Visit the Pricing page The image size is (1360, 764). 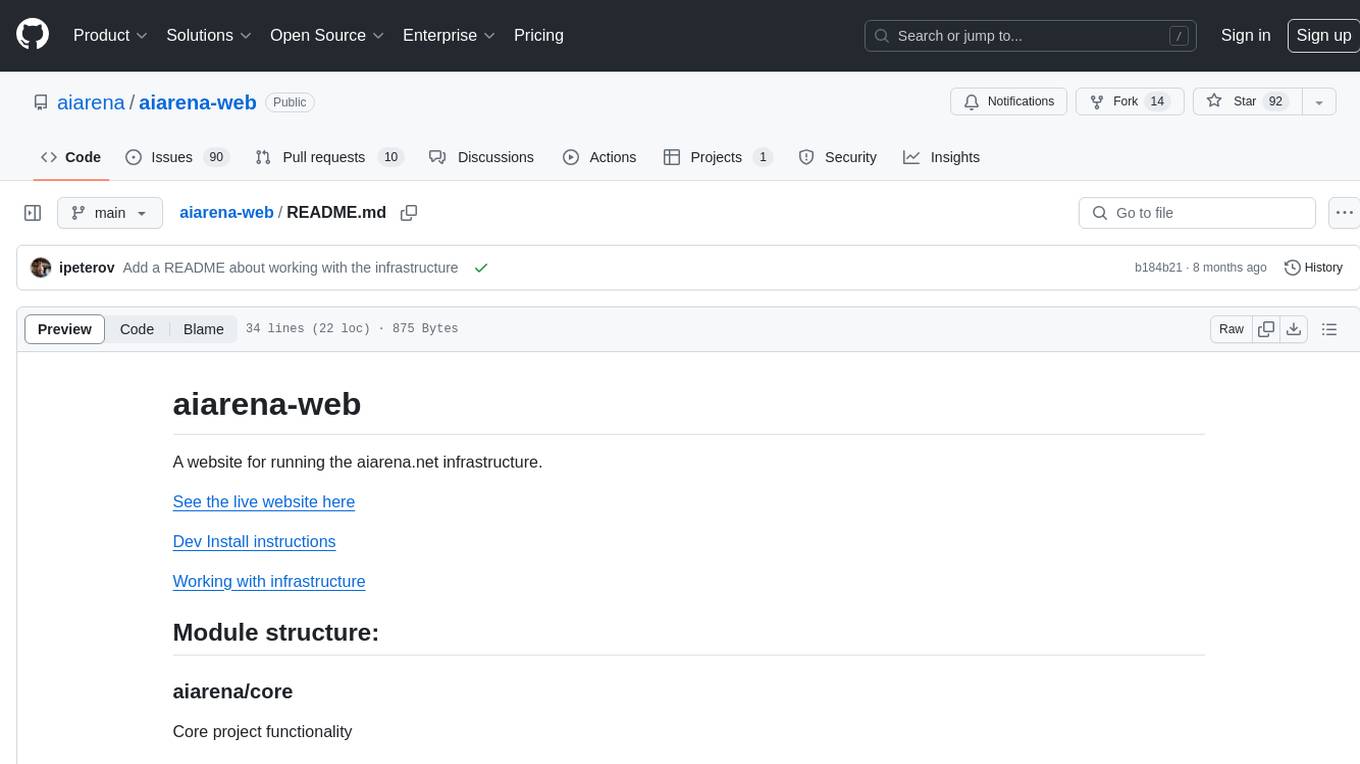539,35
